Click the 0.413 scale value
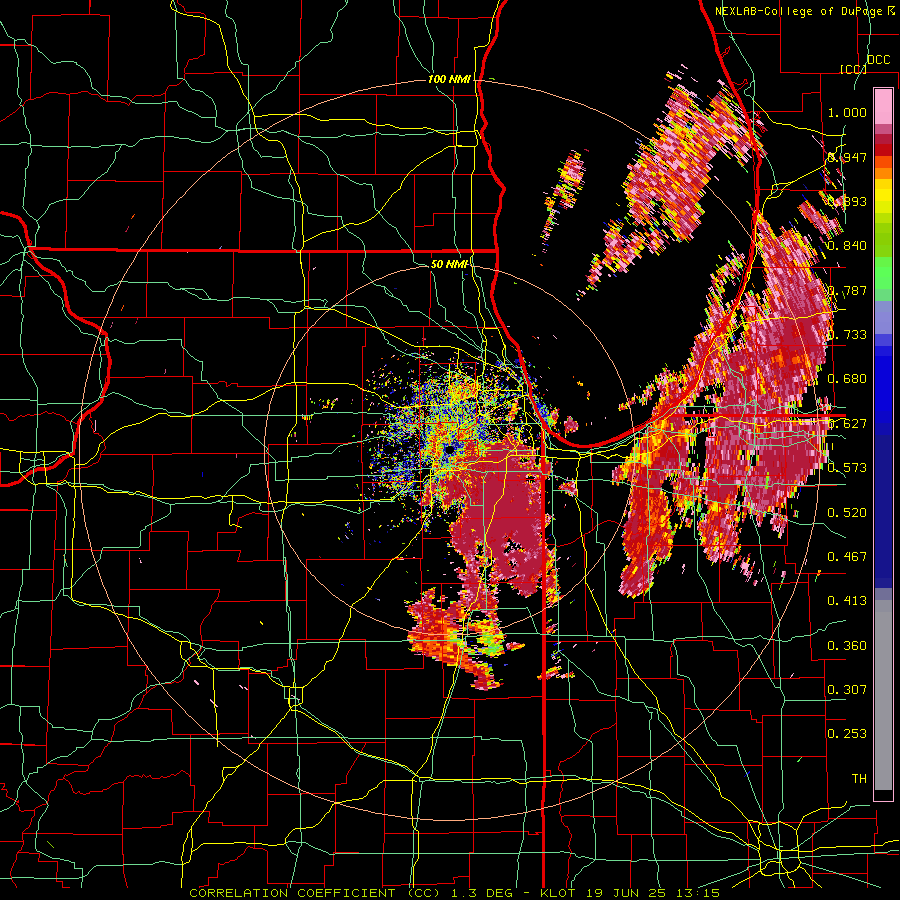The height and width of the screenshot is (900, 900). coord(847,600)
